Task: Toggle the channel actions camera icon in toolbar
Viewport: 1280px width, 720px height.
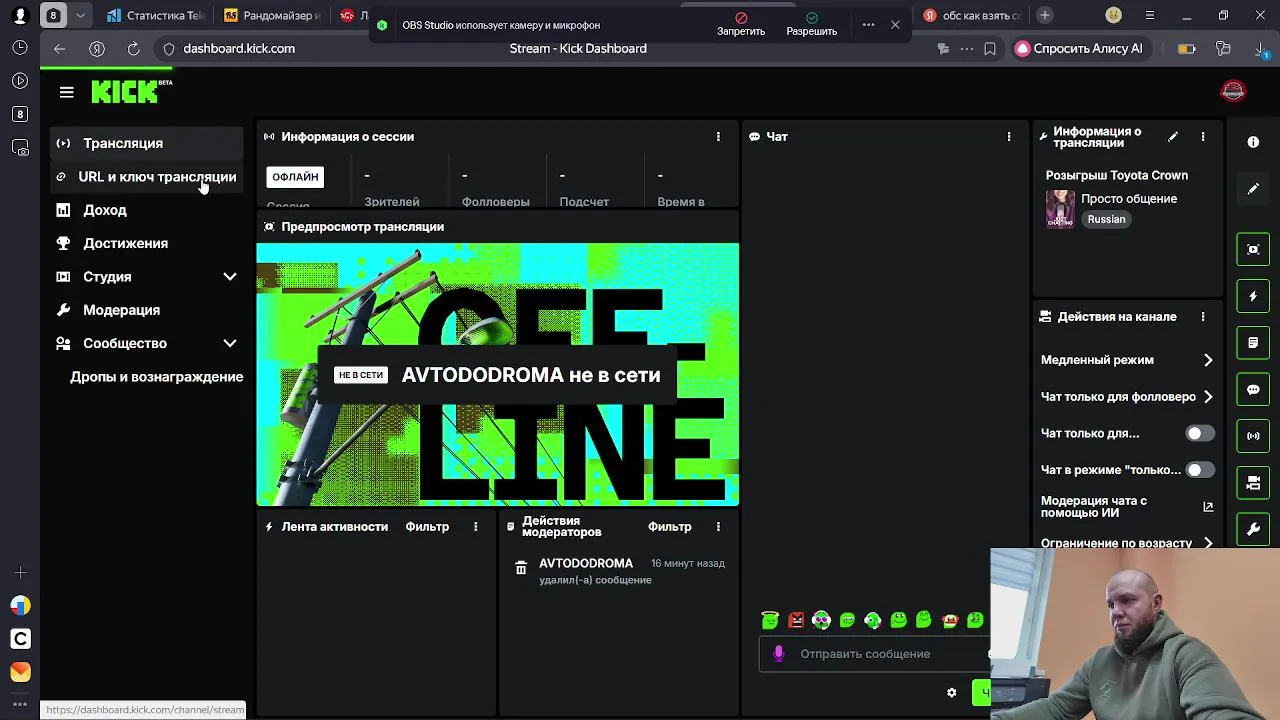Action: pyautogui.click(x=1253, y=483)
